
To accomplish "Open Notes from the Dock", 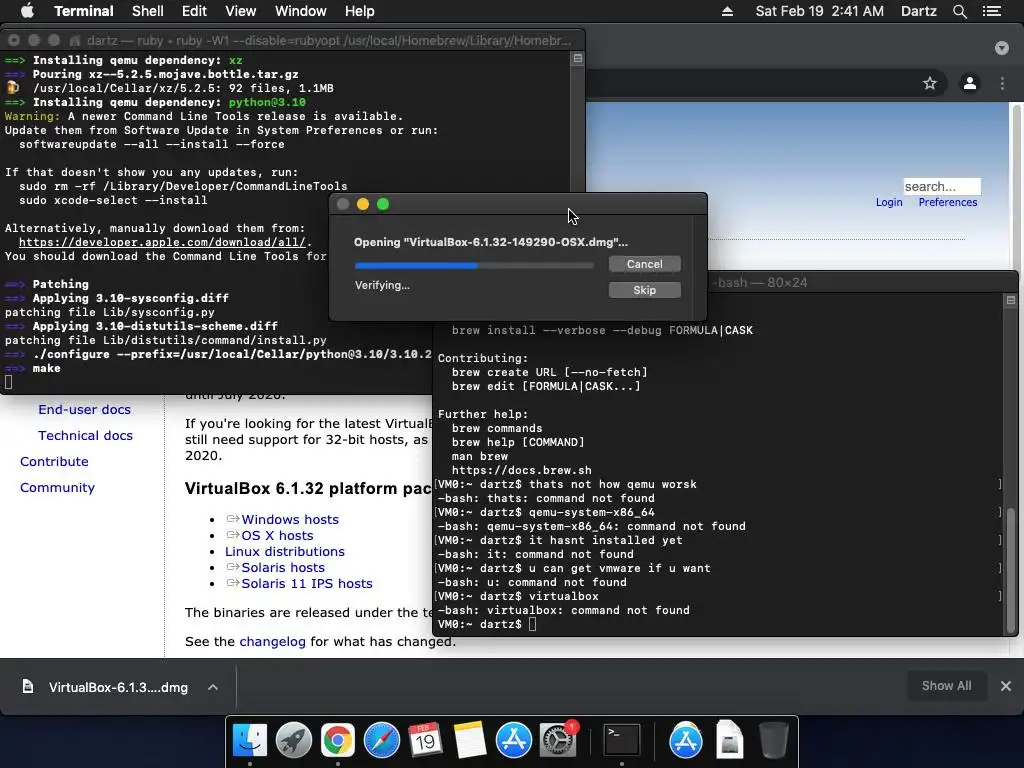I will (470, 740).
